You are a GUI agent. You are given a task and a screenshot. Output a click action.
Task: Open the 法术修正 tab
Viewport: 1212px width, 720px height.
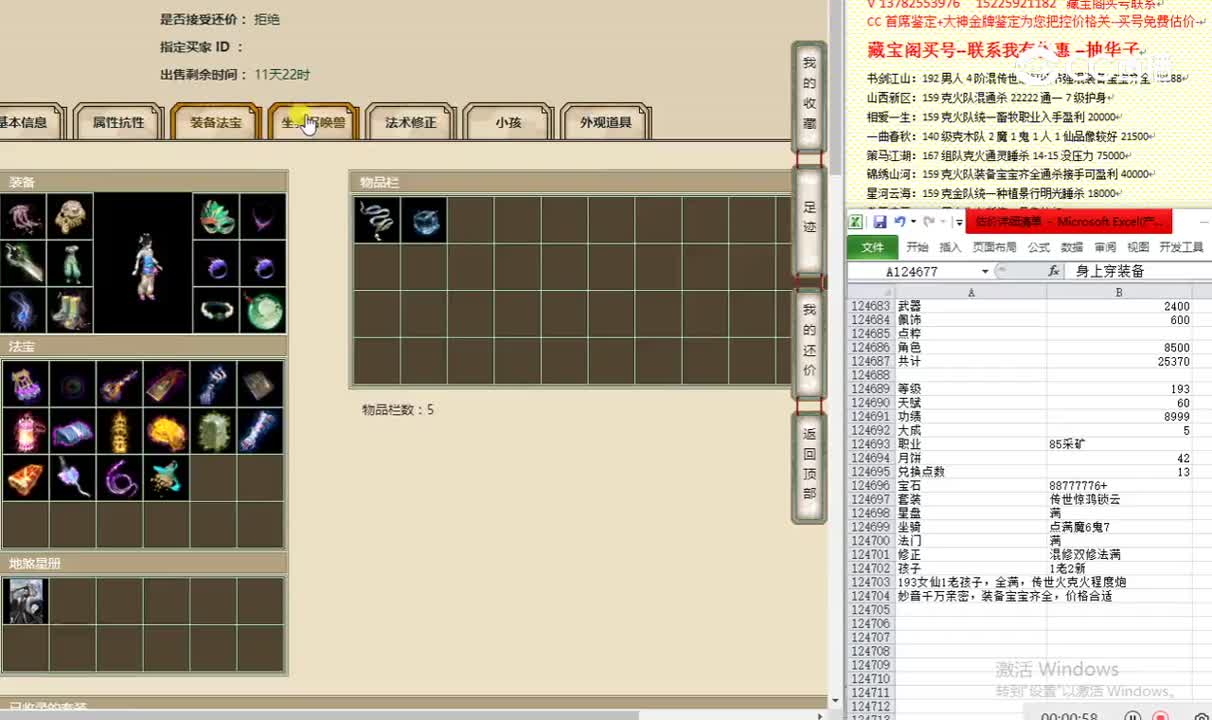click(x=411, y=123)
